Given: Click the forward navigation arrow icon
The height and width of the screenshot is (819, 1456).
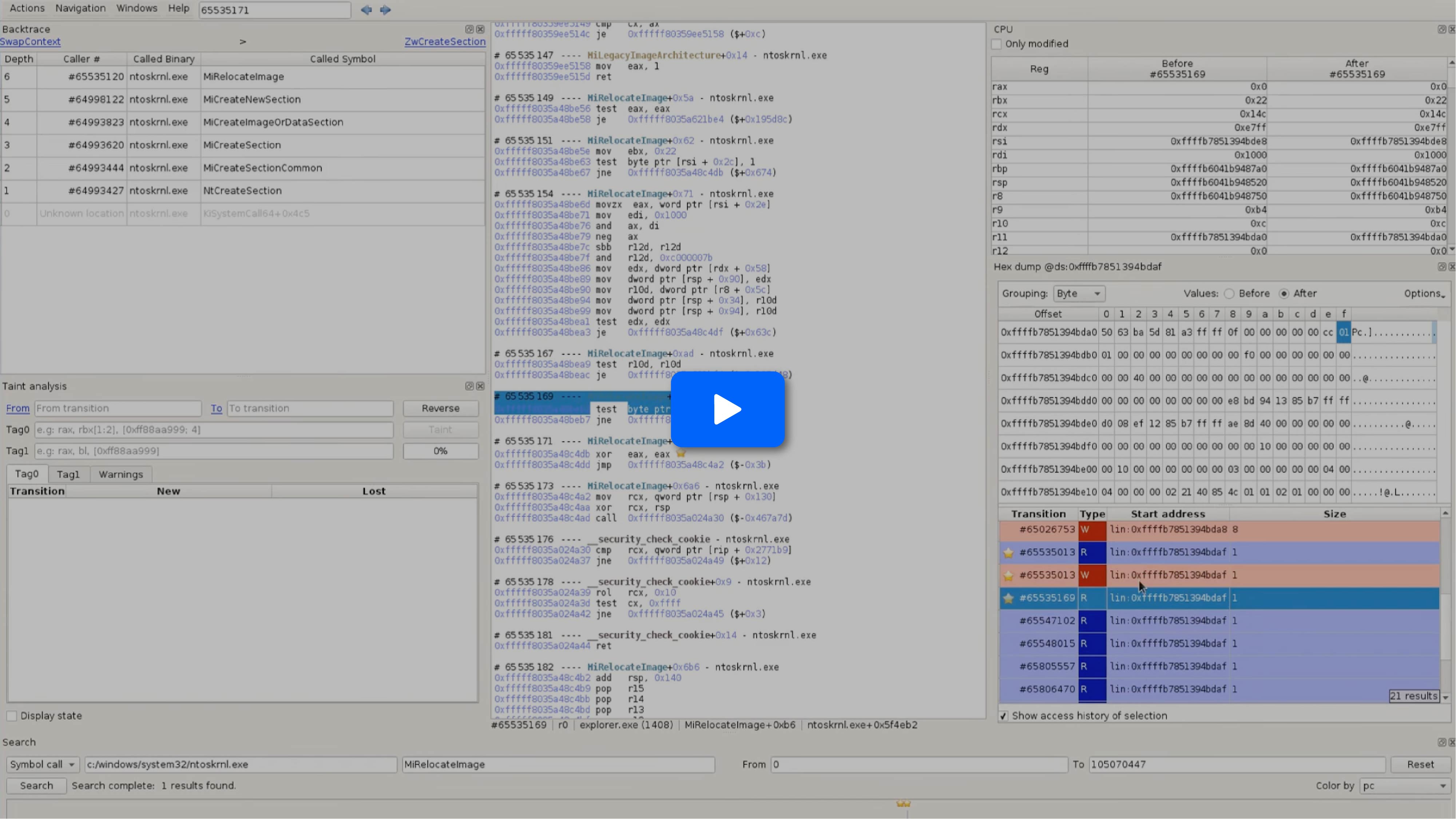Looking at the screenshot, I should [x=385, y=9].
